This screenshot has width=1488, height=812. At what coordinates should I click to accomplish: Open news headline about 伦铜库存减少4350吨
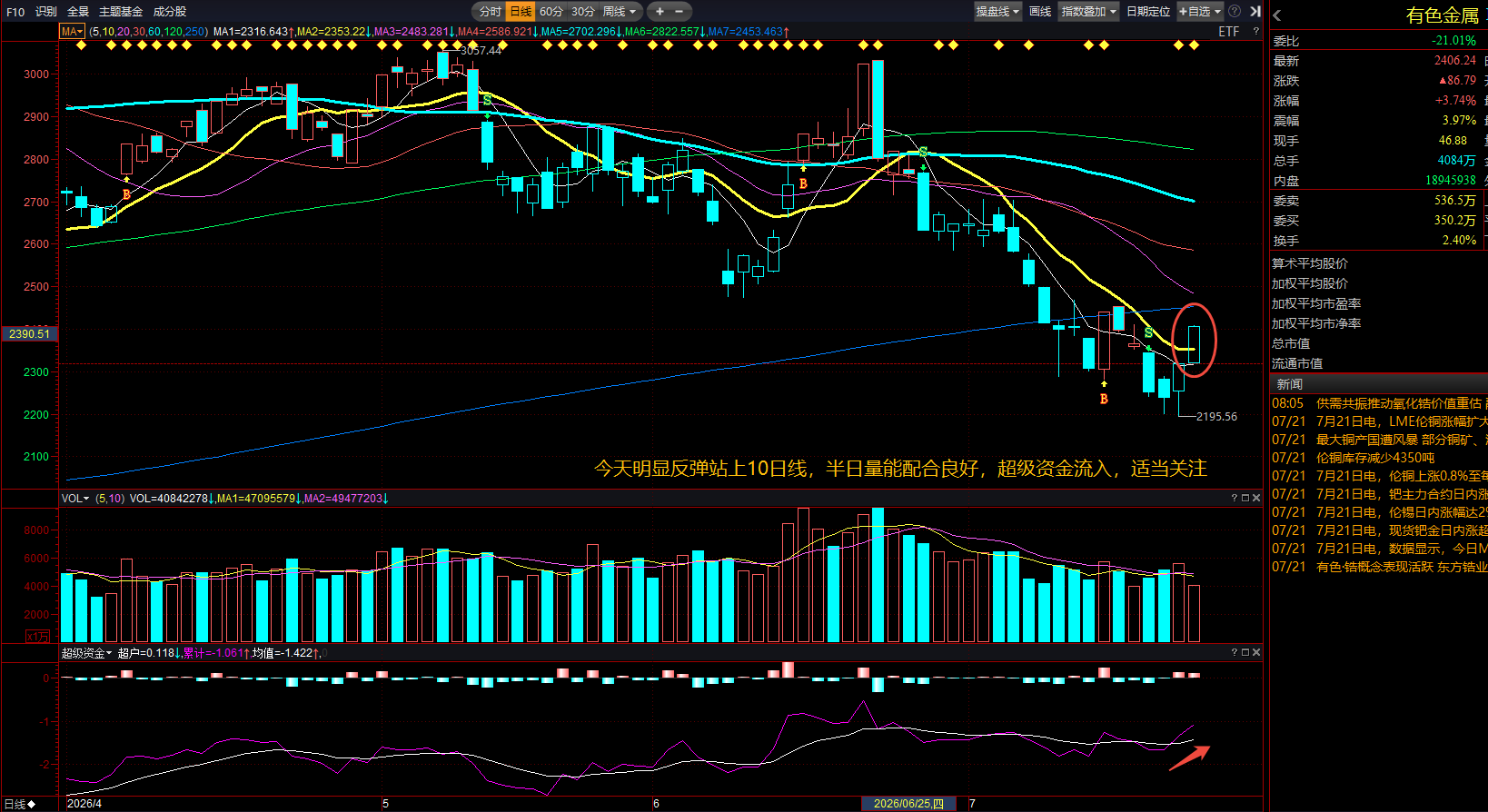click(1375, 458)
